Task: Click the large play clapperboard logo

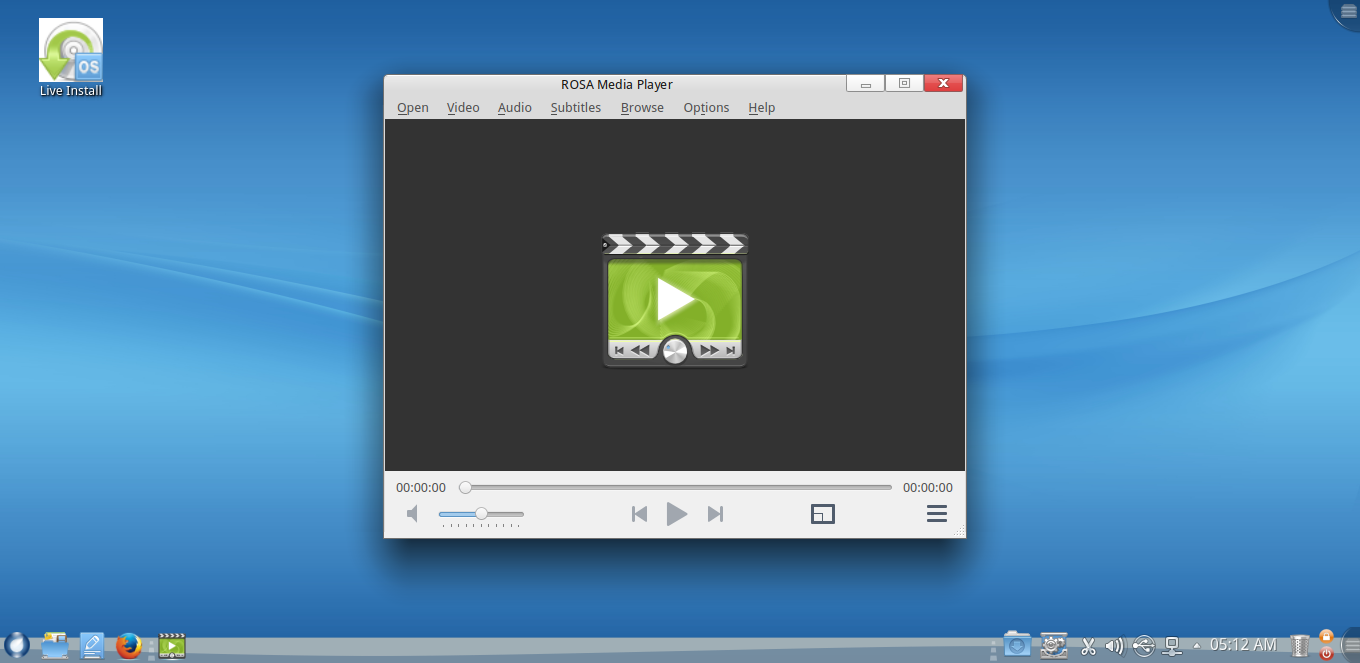Action: (x=675, y=300)
